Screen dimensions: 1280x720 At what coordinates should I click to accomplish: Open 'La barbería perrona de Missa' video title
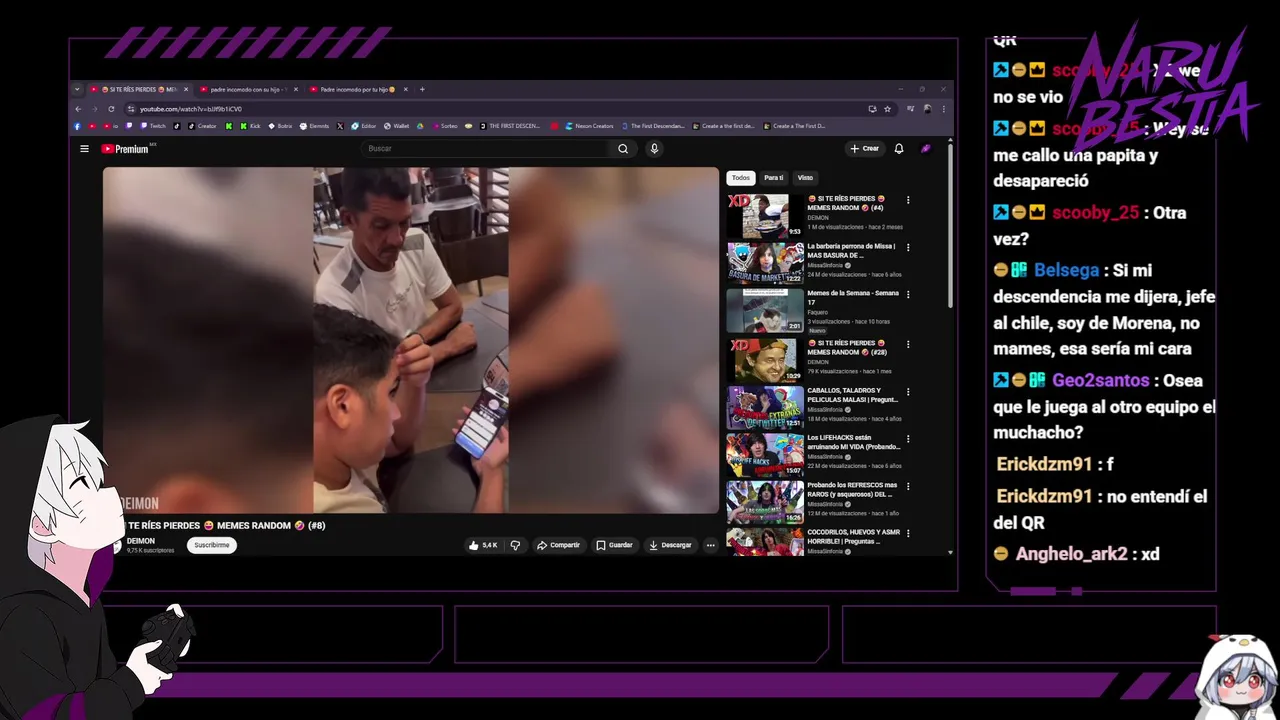[851, 250]
